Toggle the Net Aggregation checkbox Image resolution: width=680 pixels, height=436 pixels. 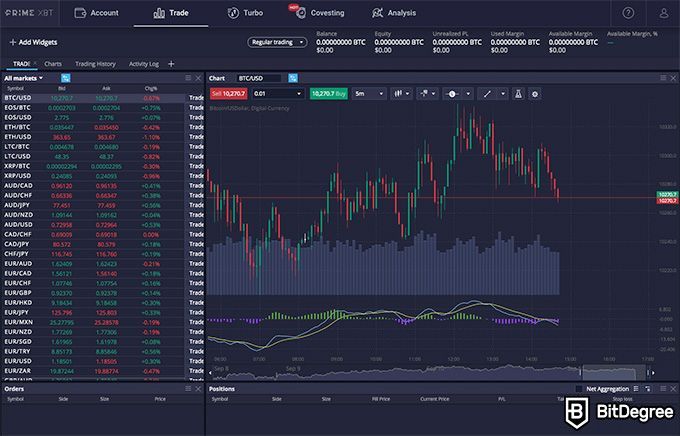point(579,389)
